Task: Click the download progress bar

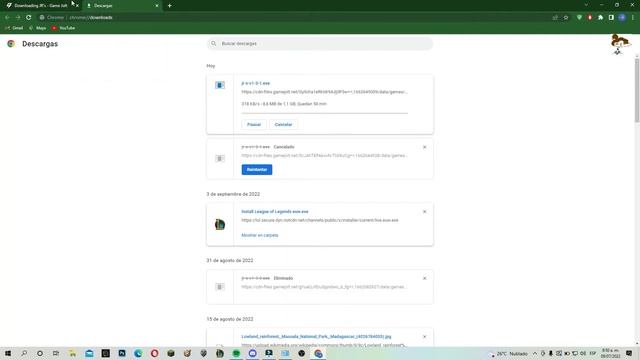Action: point(324,113)
